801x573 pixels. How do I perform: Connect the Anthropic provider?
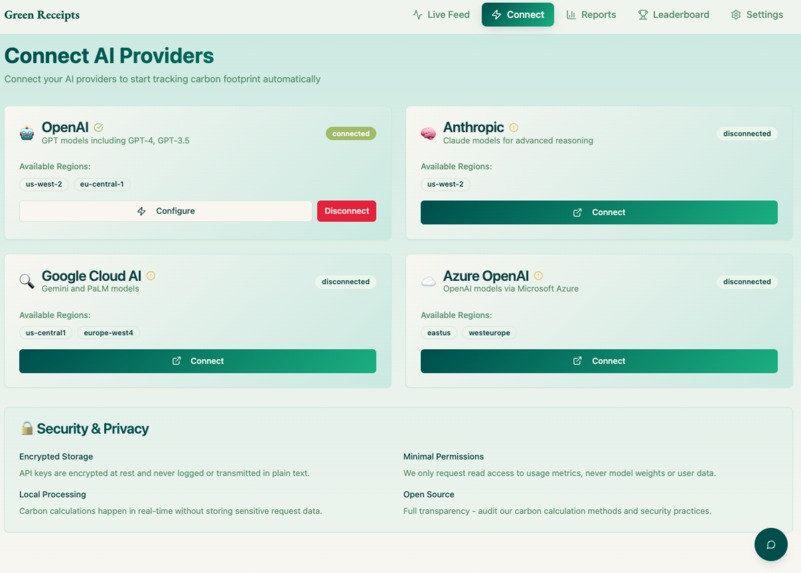[599, 212]
